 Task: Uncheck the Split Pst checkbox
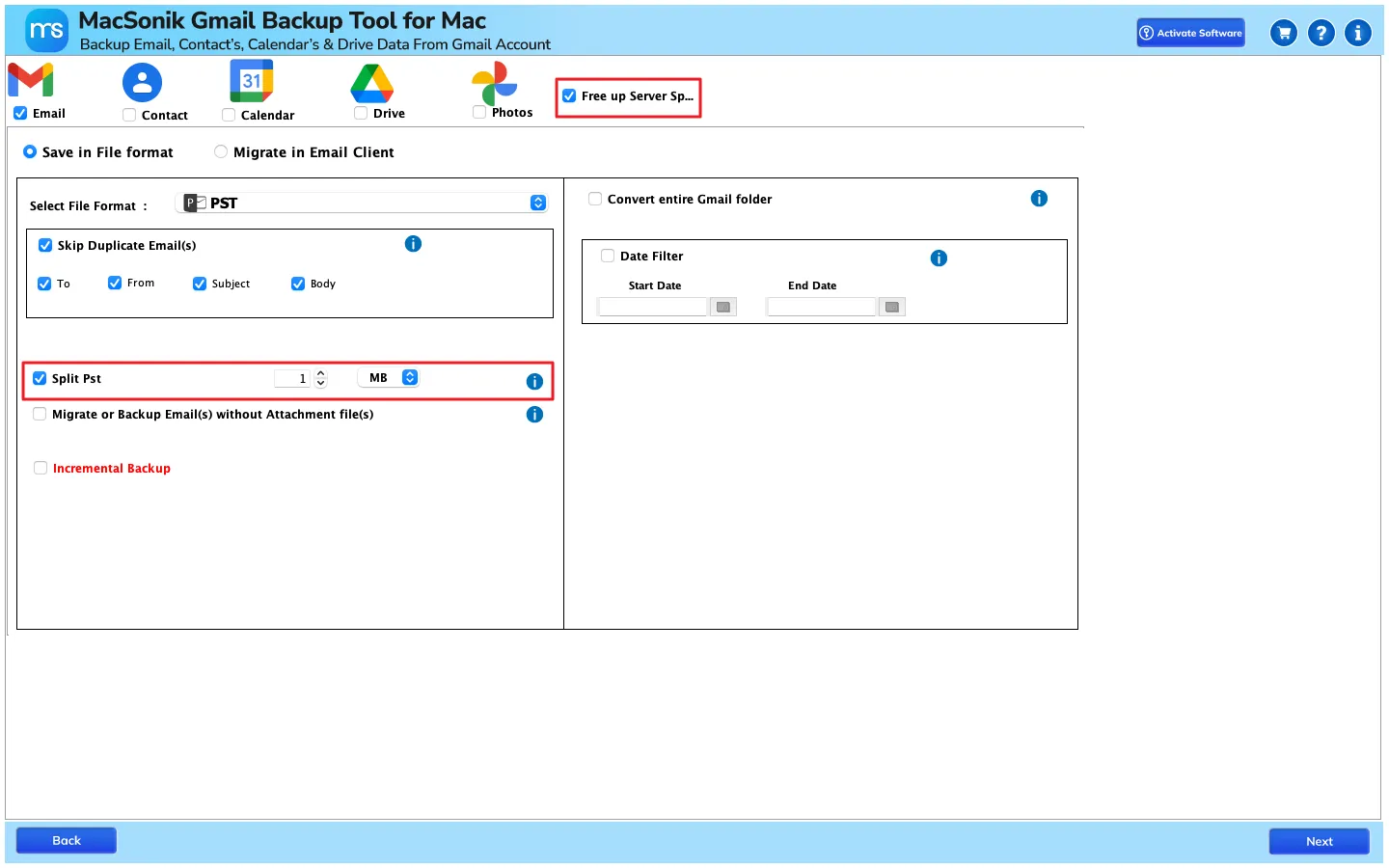tap(40, 379)
